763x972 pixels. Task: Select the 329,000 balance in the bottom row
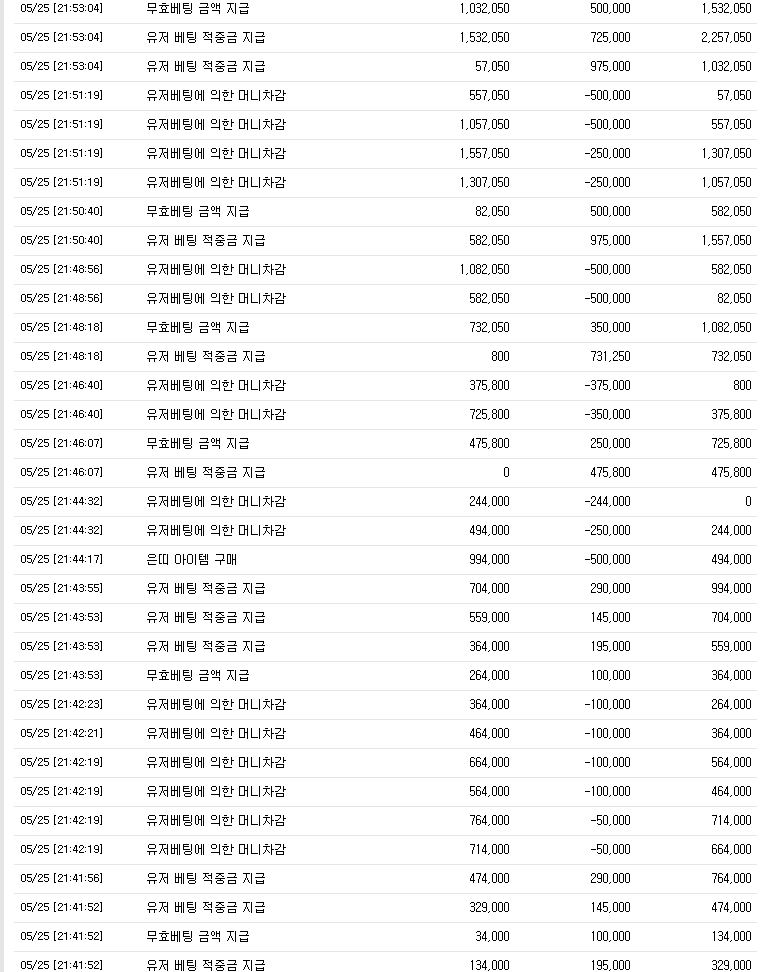click(x=731, y=965)
